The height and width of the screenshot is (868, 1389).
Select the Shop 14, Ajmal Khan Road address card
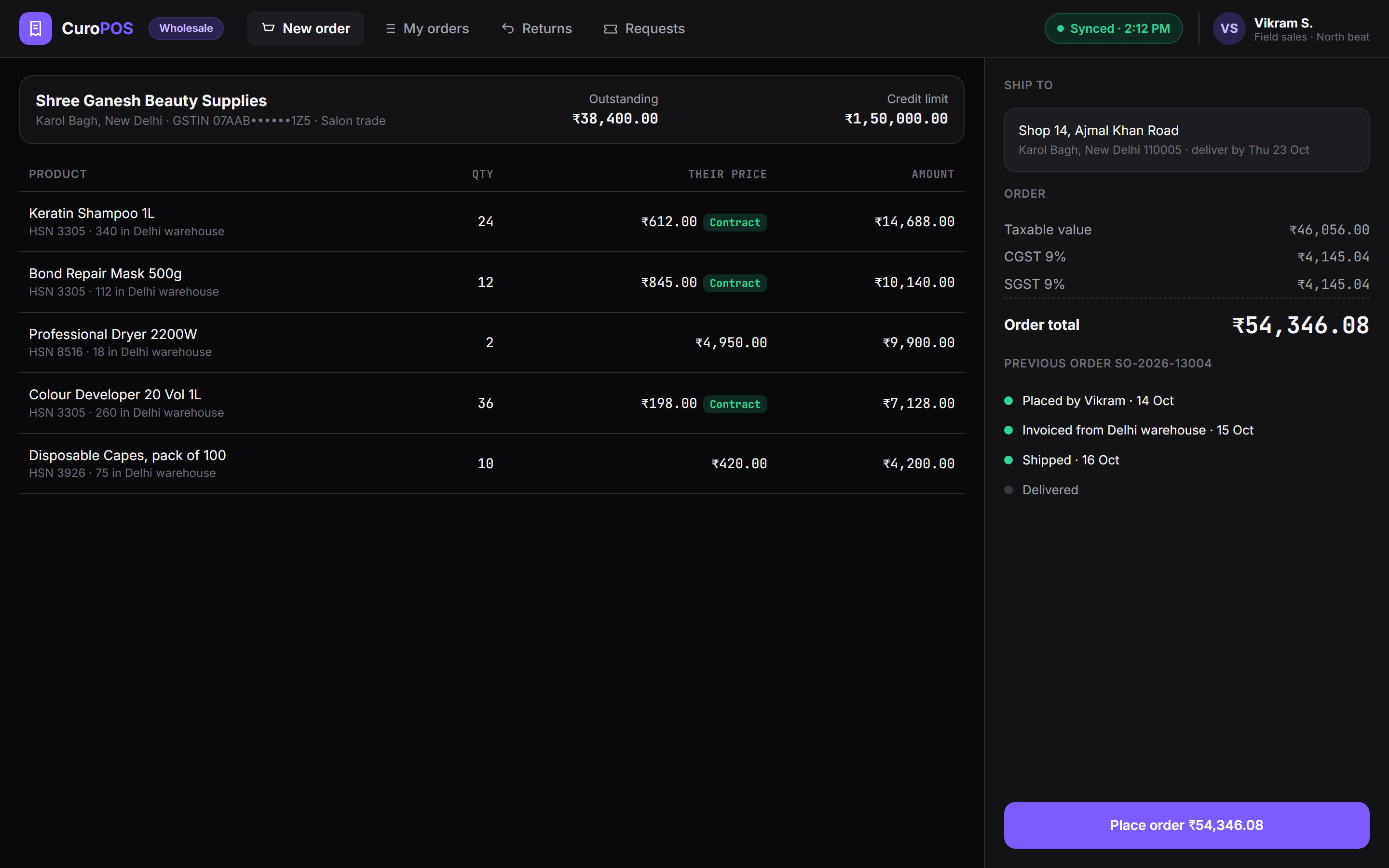coord(1186,140)
